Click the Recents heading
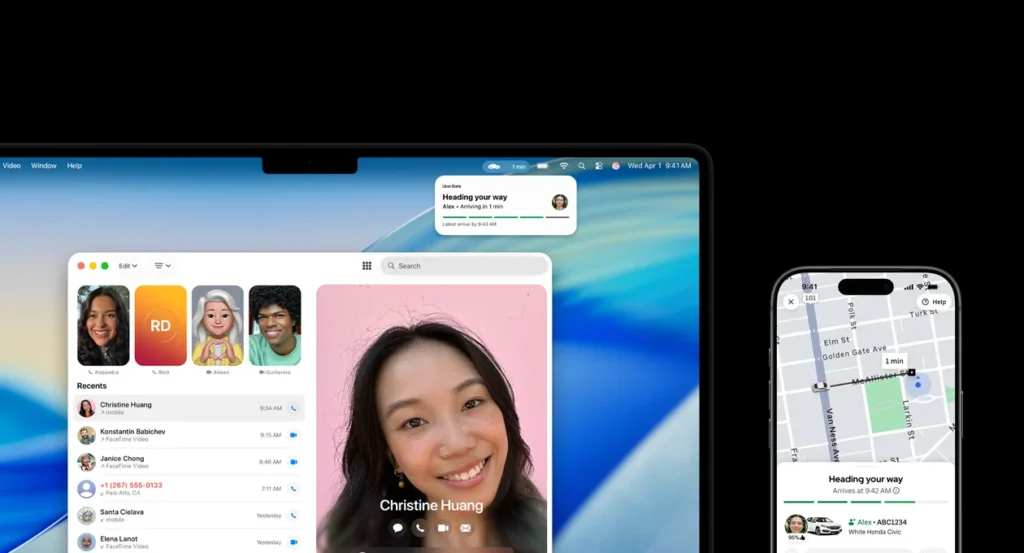Screen dimensions: 1024x553 (x=91, y=386)
